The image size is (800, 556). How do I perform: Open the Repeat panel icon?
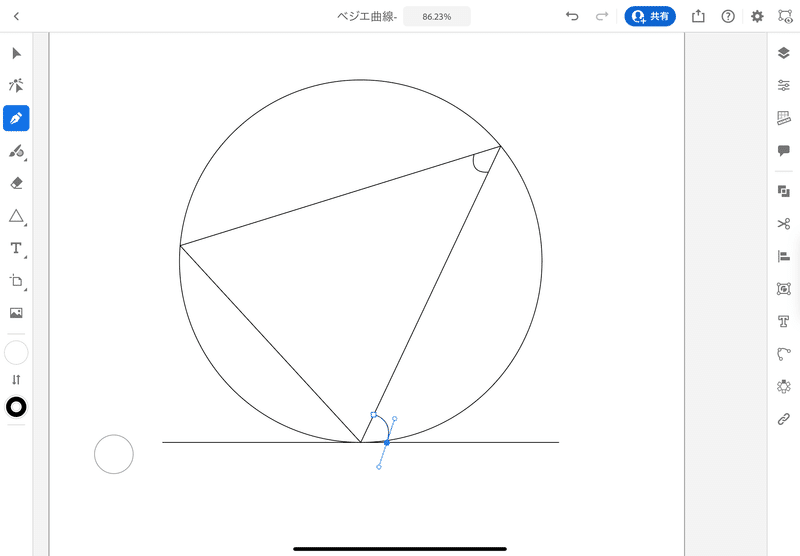784,386
